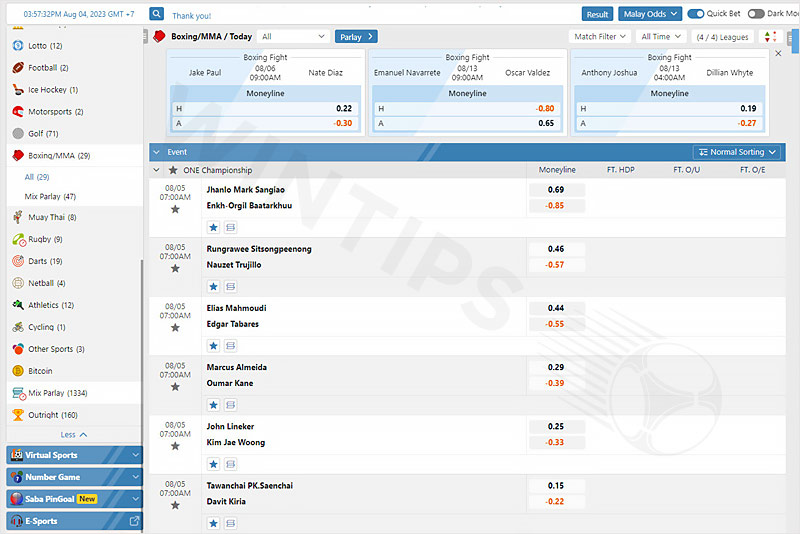This screenshot has height=534, width=800.
Task: Bet 0.22 home odds for Jake Paul
Action: tap(265, 109)
